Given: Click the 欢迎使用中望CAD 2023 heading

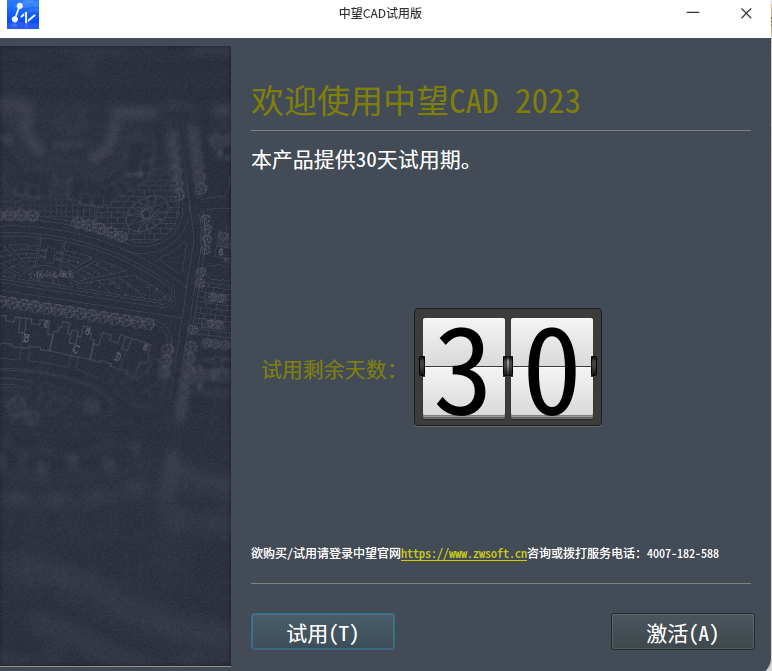Looking at the screenshot, I should 416,101.
